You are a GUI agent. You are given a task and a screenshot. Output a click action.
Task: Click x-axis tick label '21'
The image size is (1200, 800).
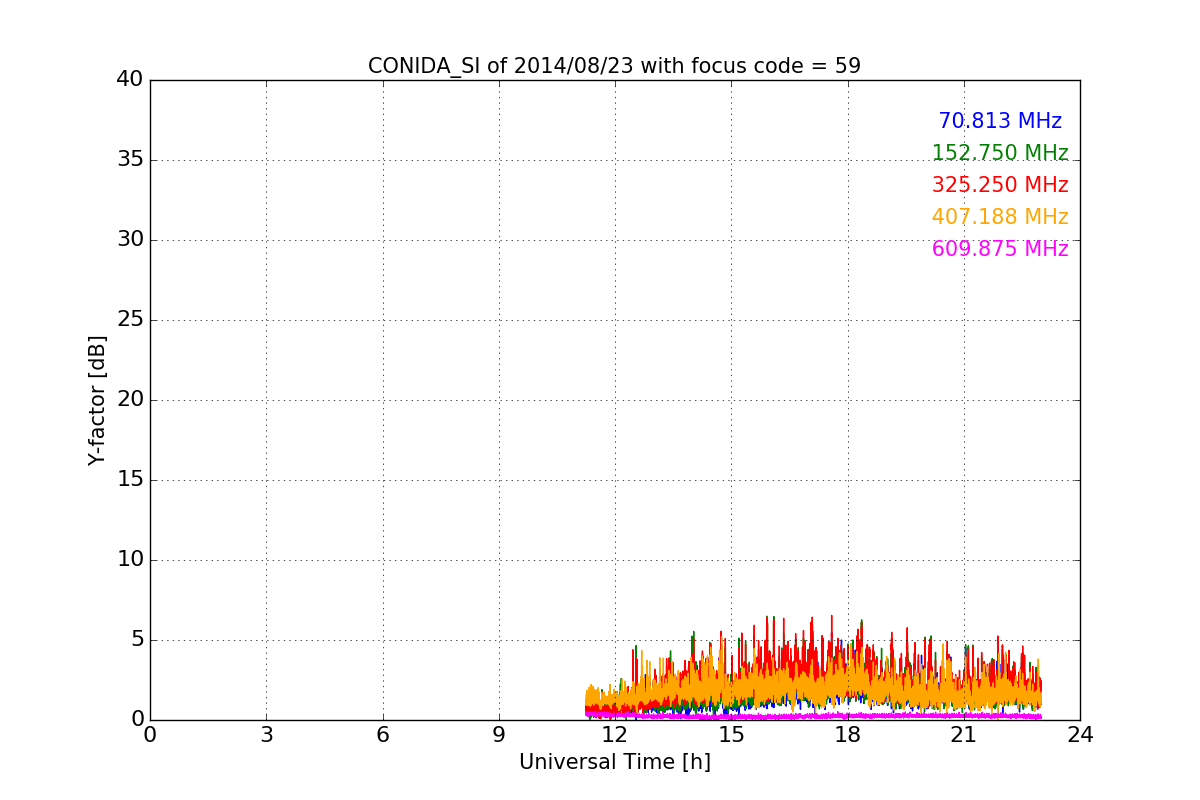tap(964, 735)
